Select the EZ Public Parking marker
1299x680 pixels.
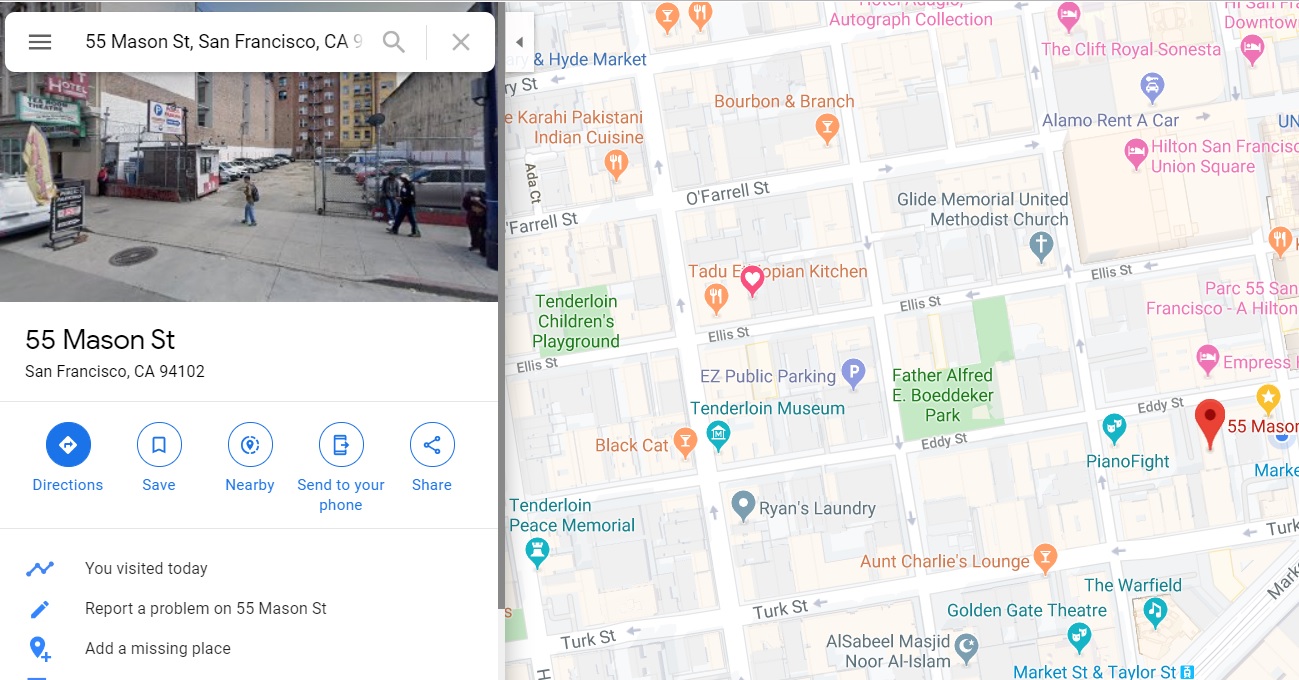coord(853,375)
